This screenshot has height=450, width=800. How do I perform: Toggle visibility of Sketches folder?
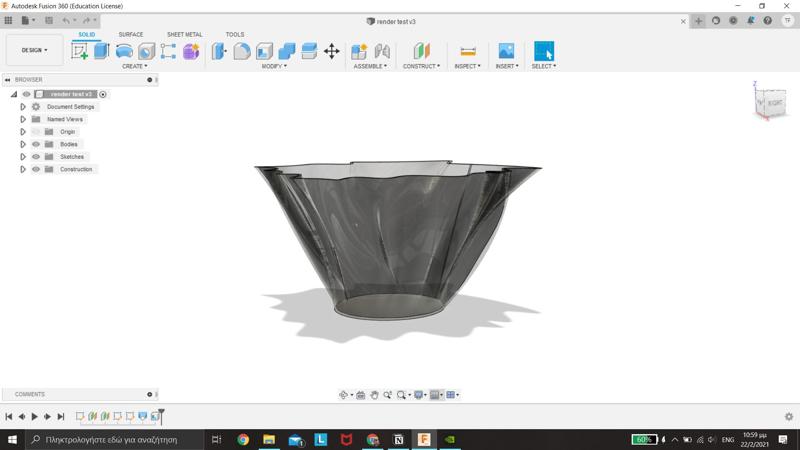pos(36,157)
